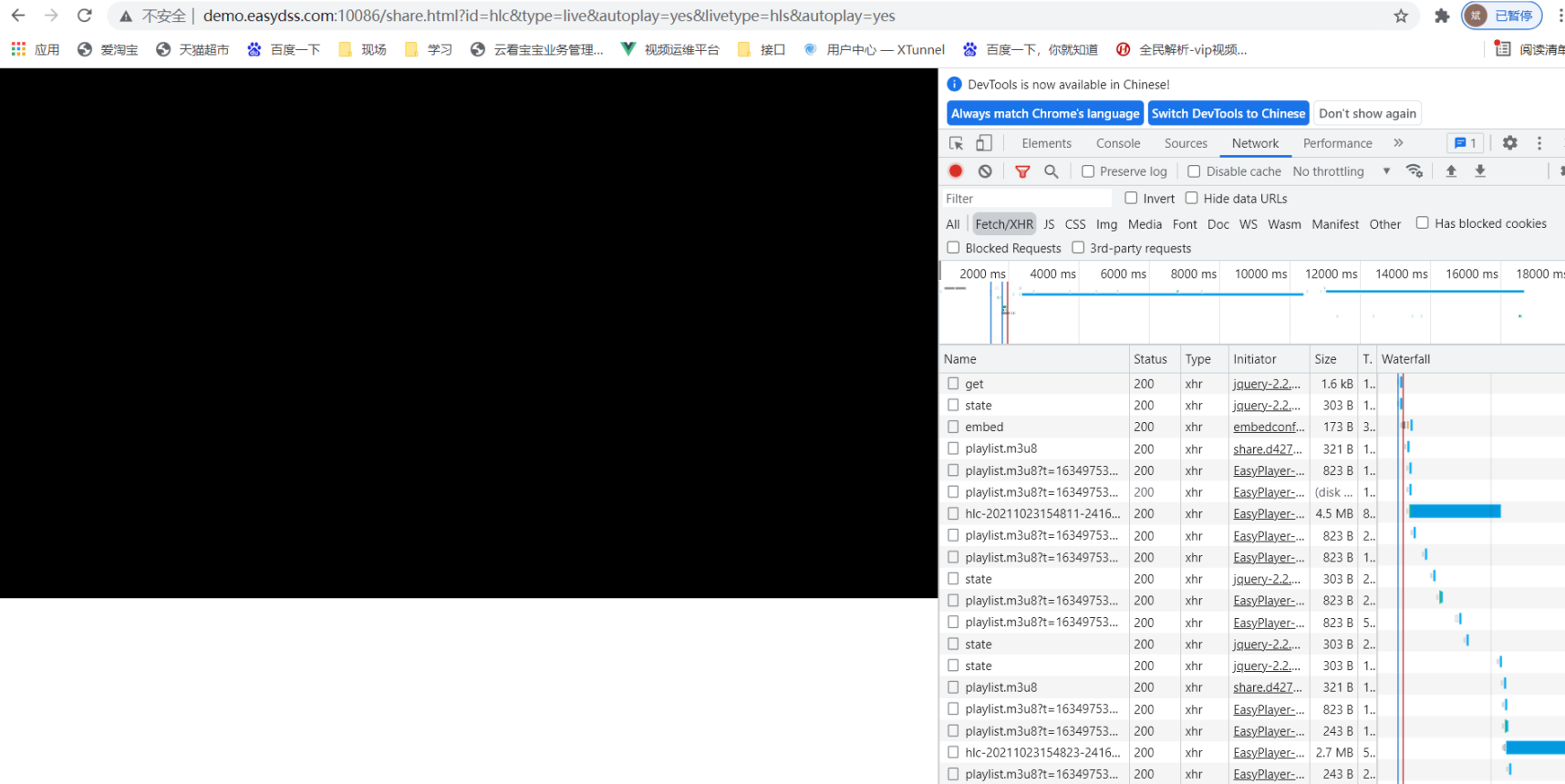Open DevTools settings gear
The height and width of the screenshot is (784, 1565).
(x=1510, y=143)
